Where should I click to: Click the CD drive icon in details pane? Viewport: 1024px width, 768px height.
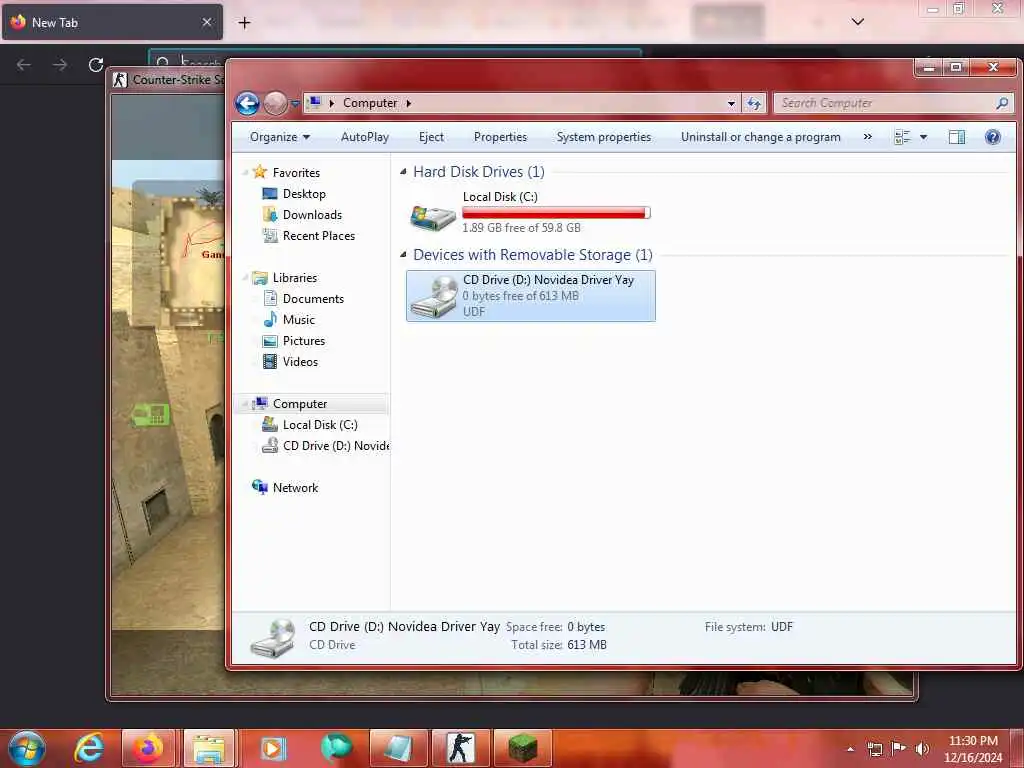(x=273, y=637)
